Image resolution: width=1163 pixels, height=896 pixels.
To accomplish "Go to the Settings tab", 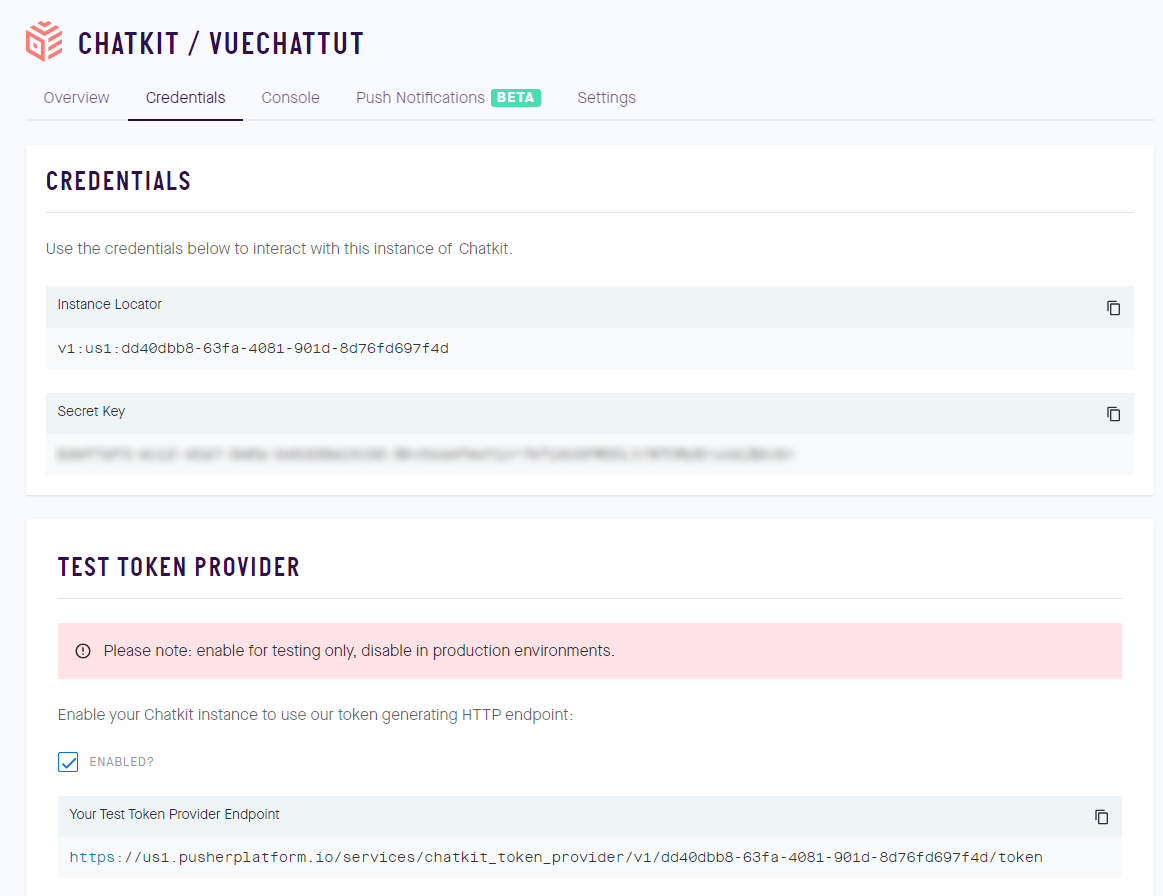I will pos(606,98).
